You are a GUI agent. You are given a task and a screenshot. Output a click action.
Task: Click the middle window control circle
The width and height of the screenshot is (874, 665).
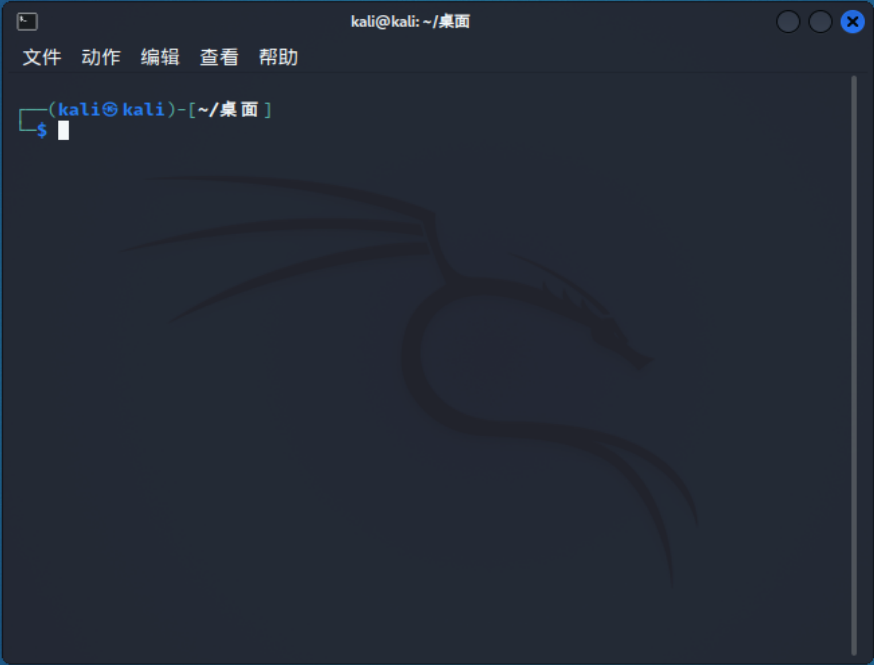tap(820, 21)
